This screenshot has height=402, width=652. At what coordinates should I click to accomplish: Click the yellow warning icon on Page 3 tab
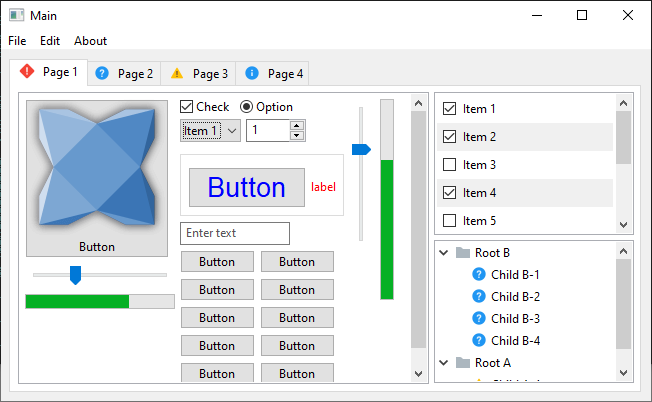click(177, 74)
